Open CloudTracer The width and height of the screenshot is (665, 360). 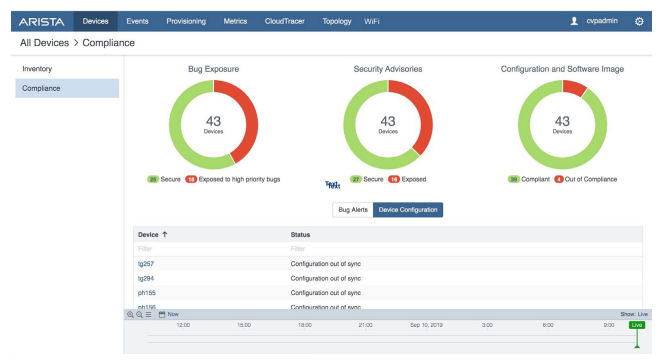(285, 21)
